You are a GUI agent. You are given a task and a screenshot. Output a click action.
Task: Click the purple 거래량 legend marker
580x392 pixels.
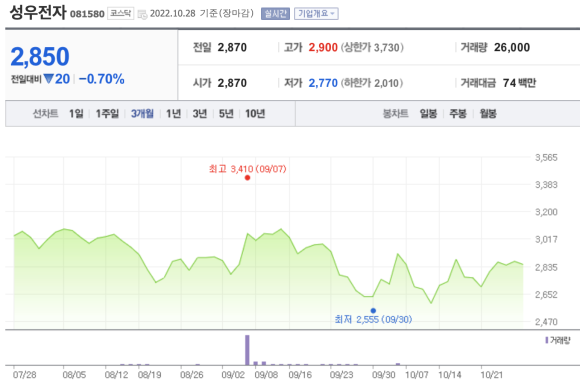(547, 340)
